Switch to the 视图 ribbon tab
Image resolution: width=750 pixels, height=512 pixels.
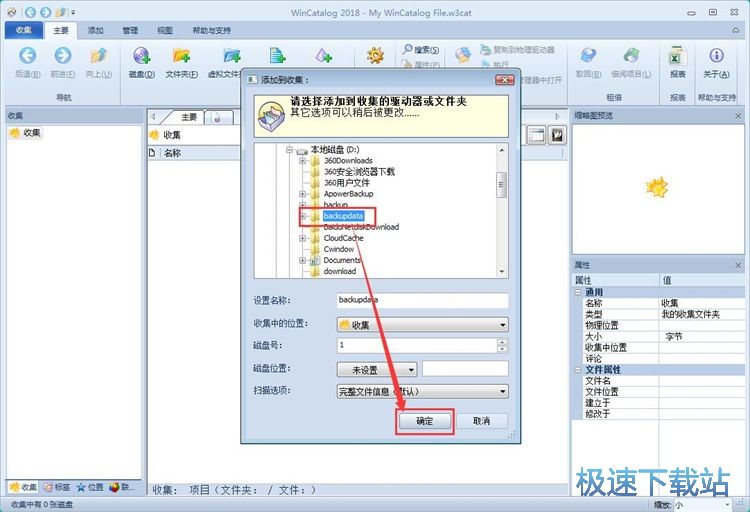(165, 30)
